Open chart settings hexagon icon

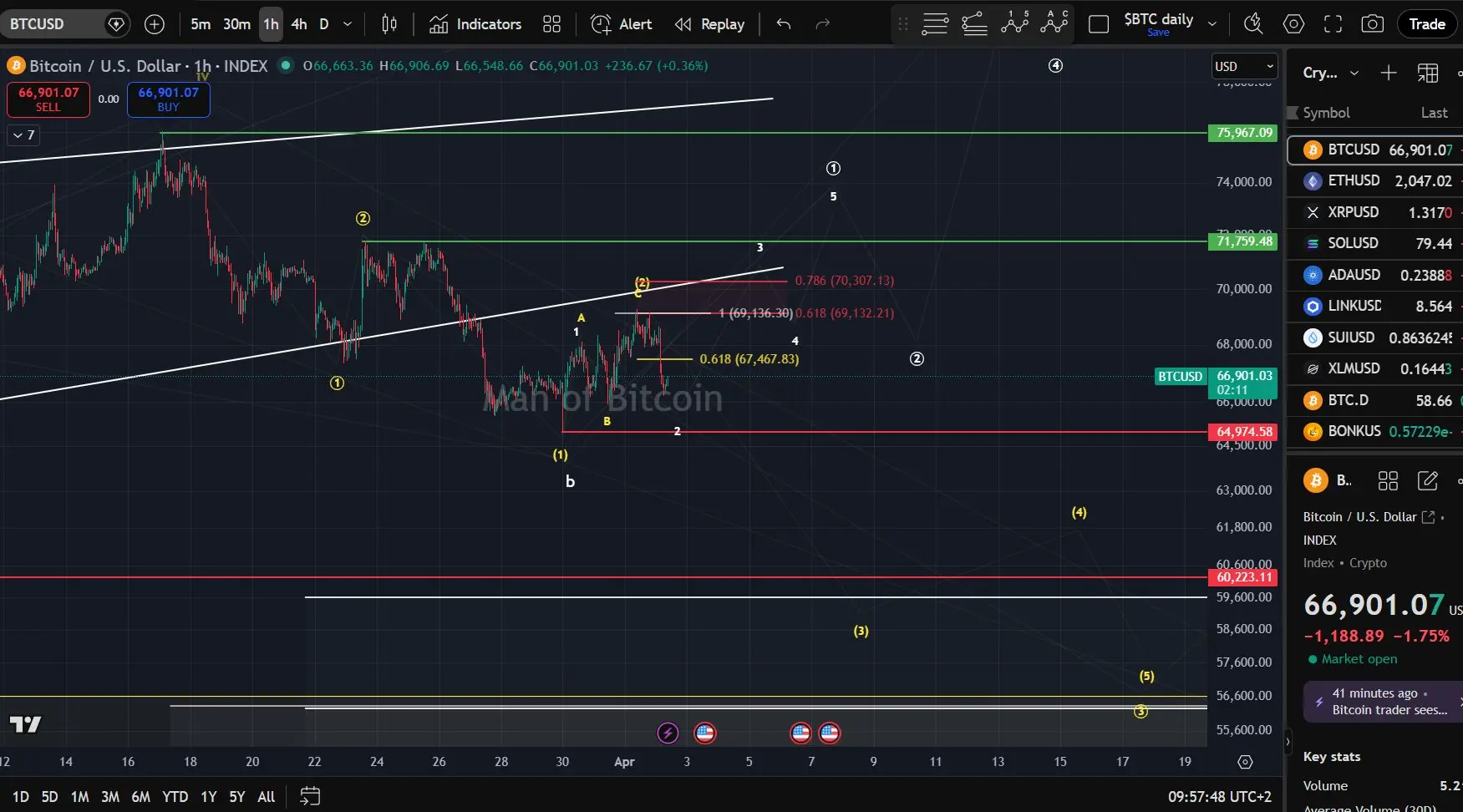pos(1293,24)
